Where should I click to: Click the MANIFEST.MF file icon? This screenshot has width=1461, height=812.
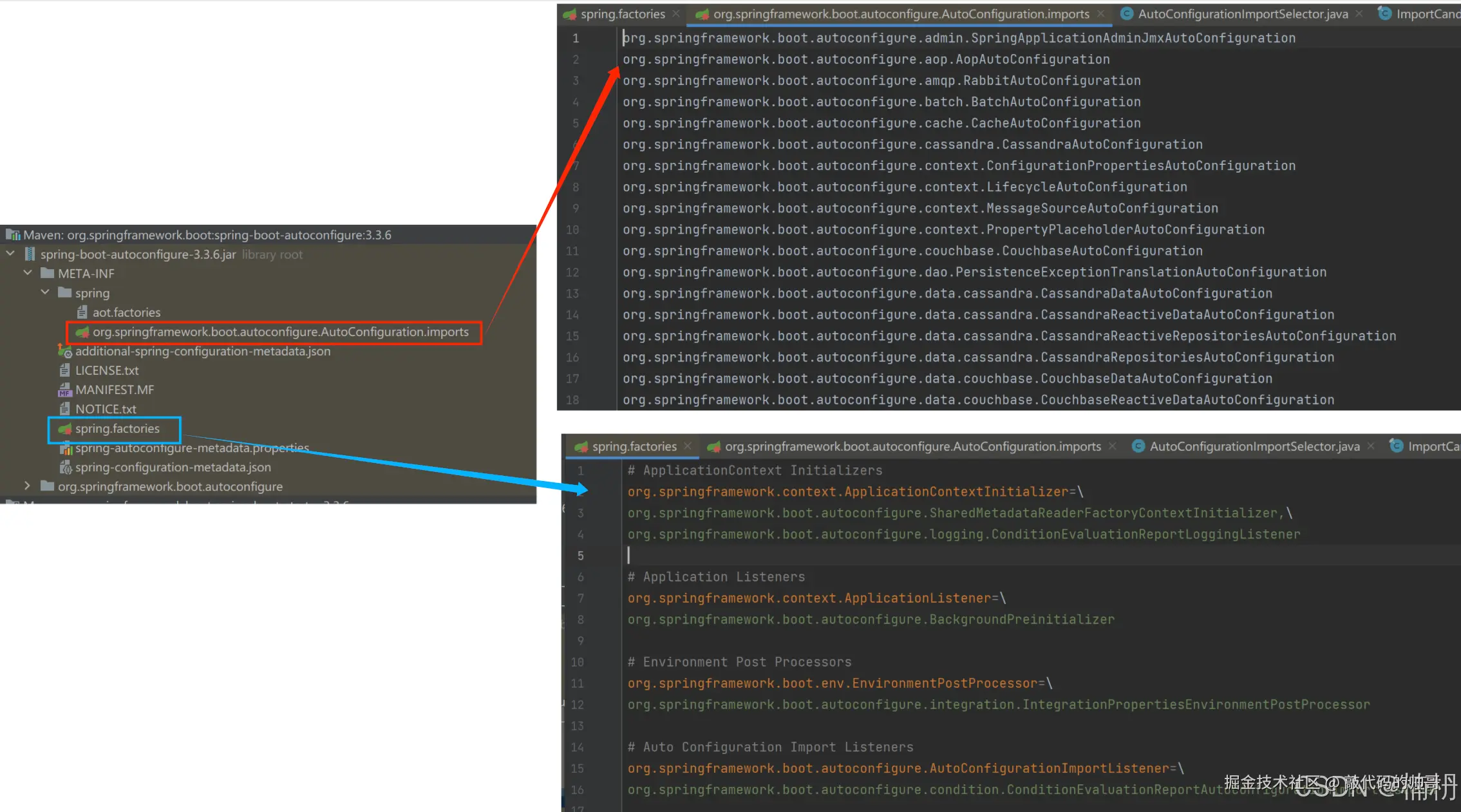point(64,390)
